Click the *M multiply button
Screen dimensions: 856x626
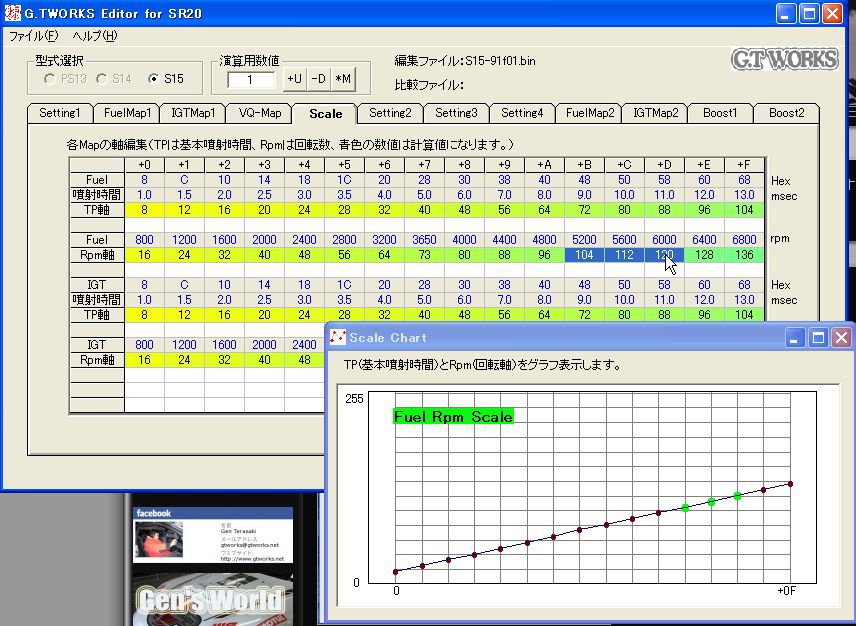coord(343,79)
